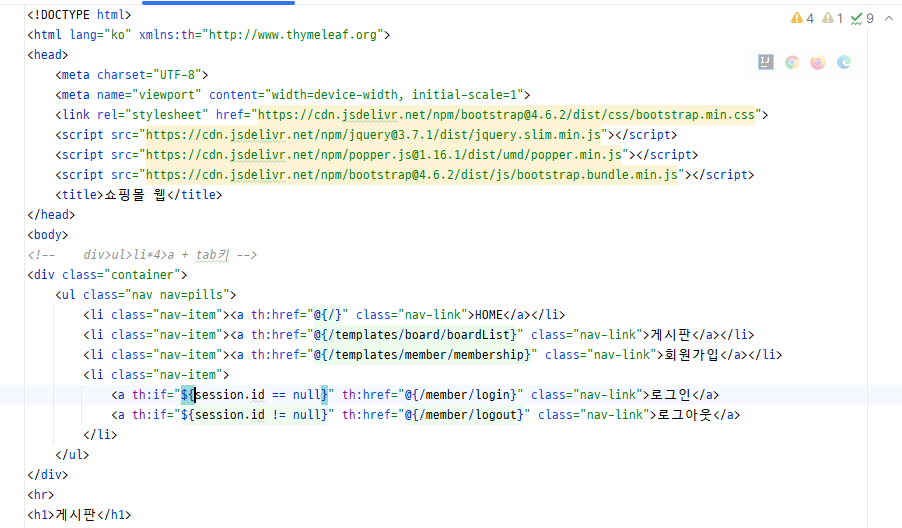Place the cursor on the <!DOCTYPE html> line
902x528 pixels.
click(x=79, y=15)
